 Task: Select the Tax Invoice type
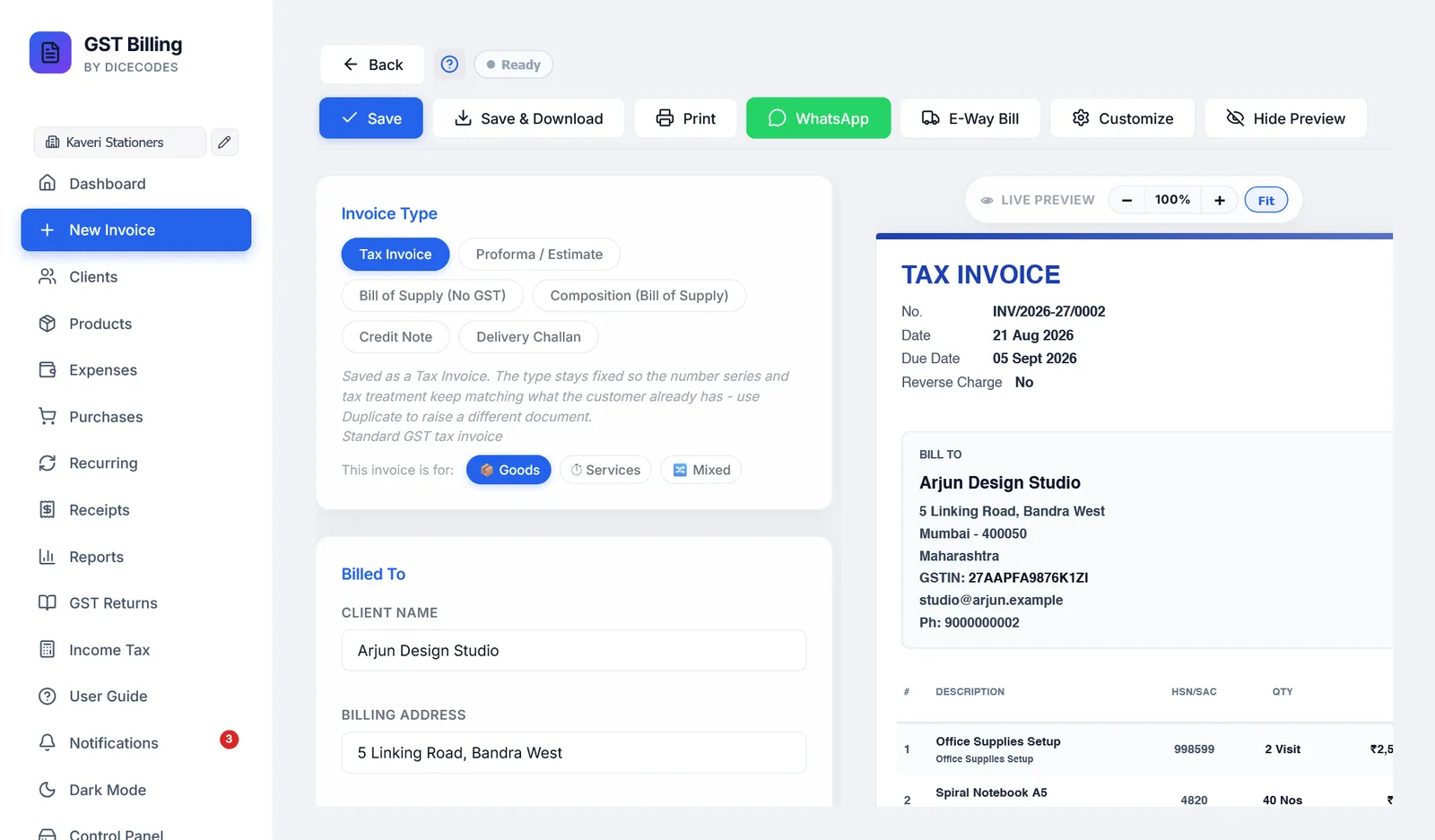pos(396,255)
